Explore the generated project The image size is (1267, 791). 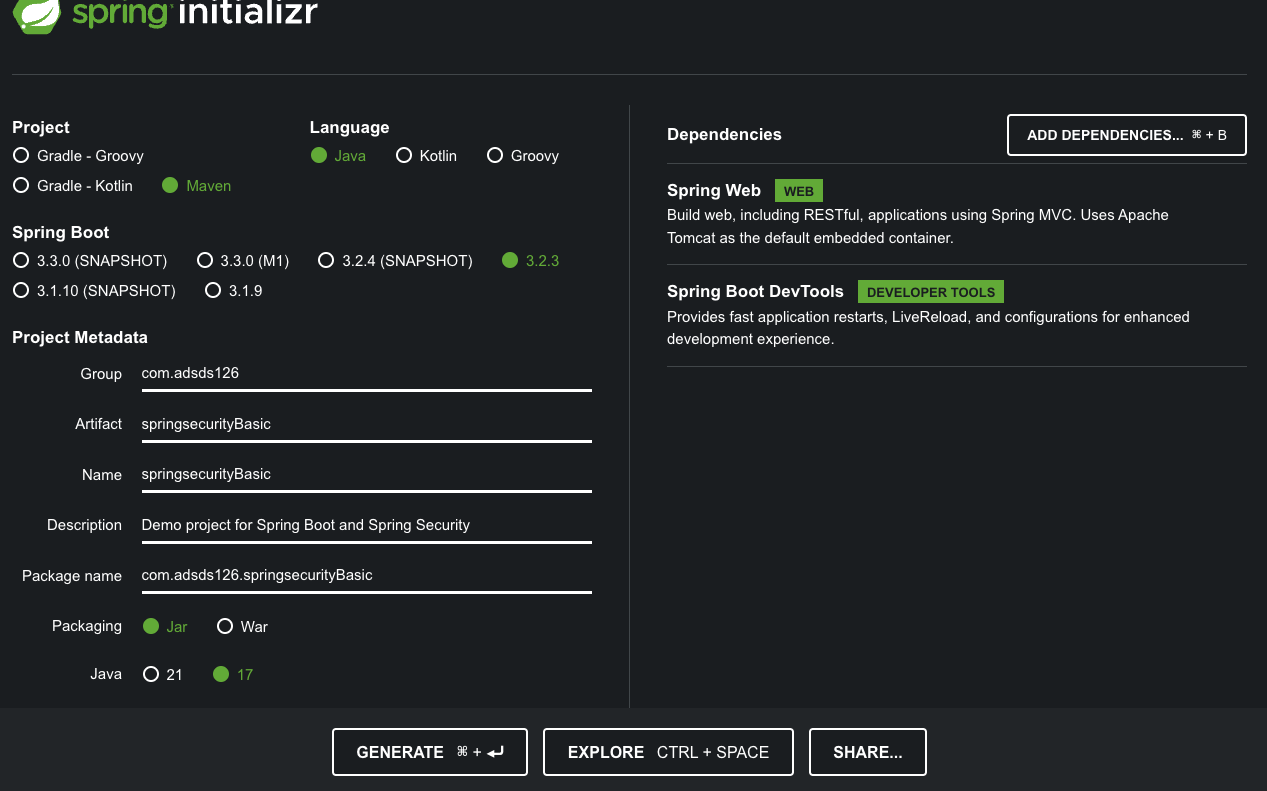(x=668, y=752)
